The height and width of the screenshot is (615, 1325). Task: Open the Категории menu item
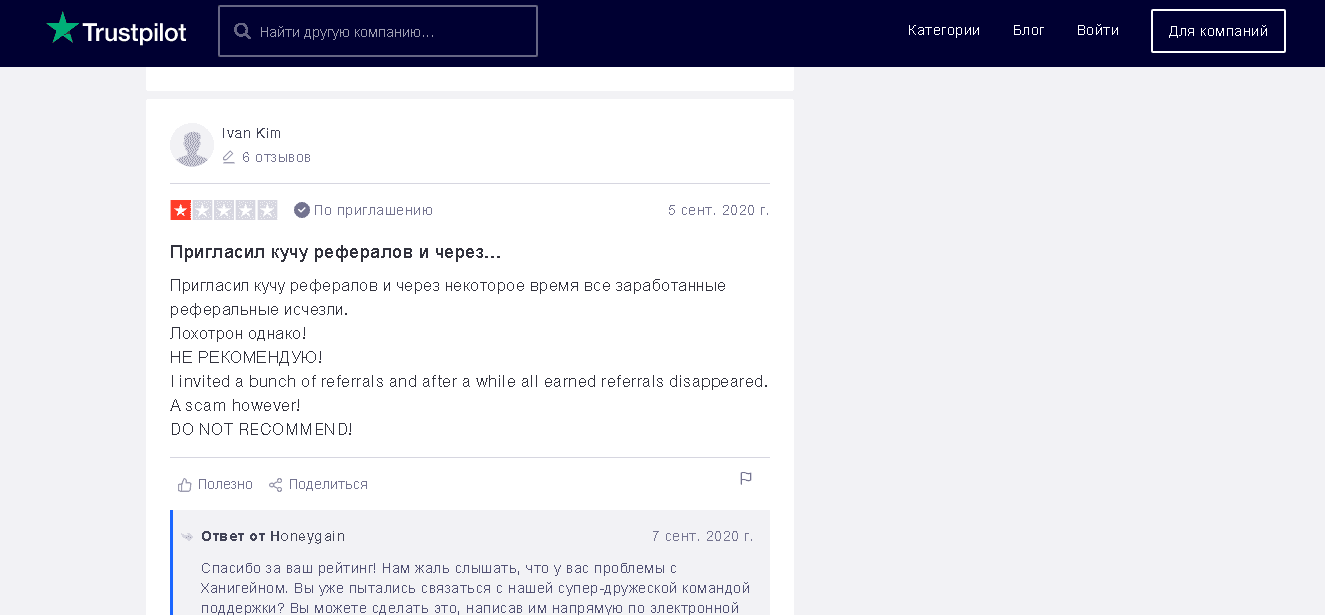(943, 31)
